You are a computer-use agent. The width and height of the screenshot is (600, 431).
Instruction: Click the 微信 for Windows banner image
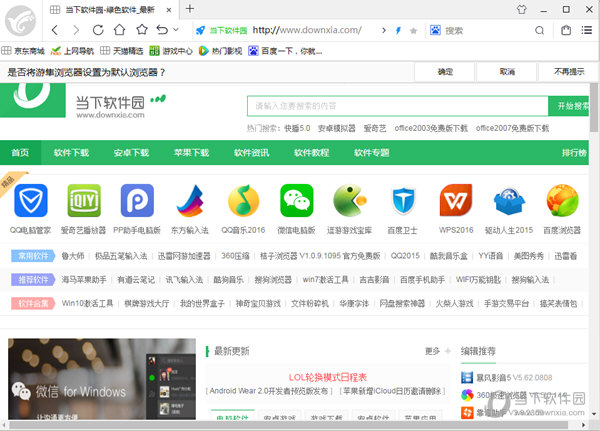coord(102,379)
